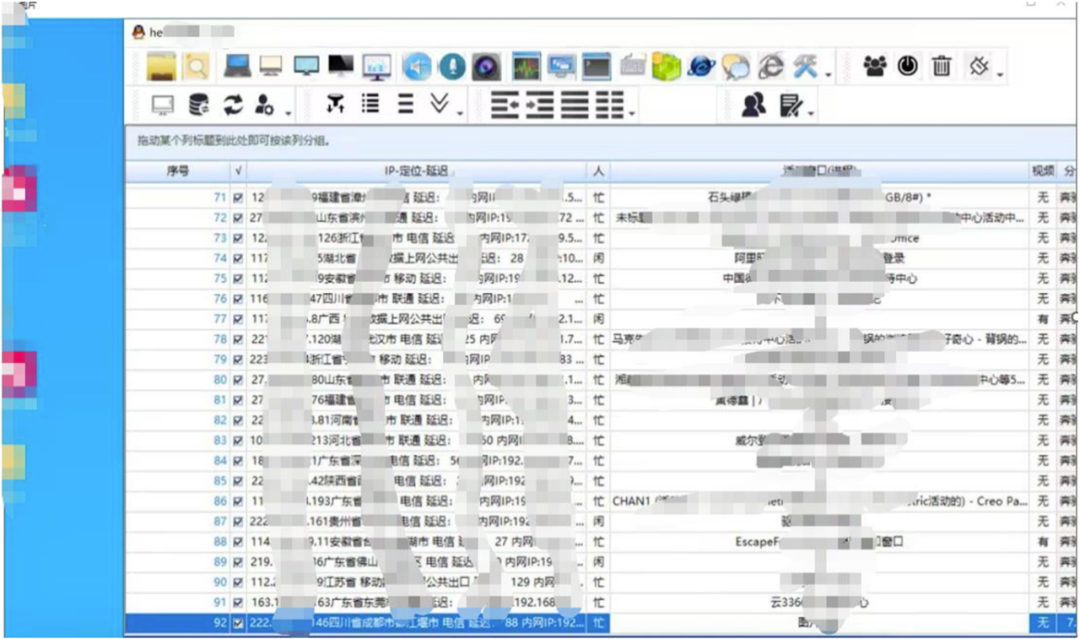The image size is (1080, 639).
Task: Click the trash can delete icon
Action: pyautogui.click(x=941, y=67)
